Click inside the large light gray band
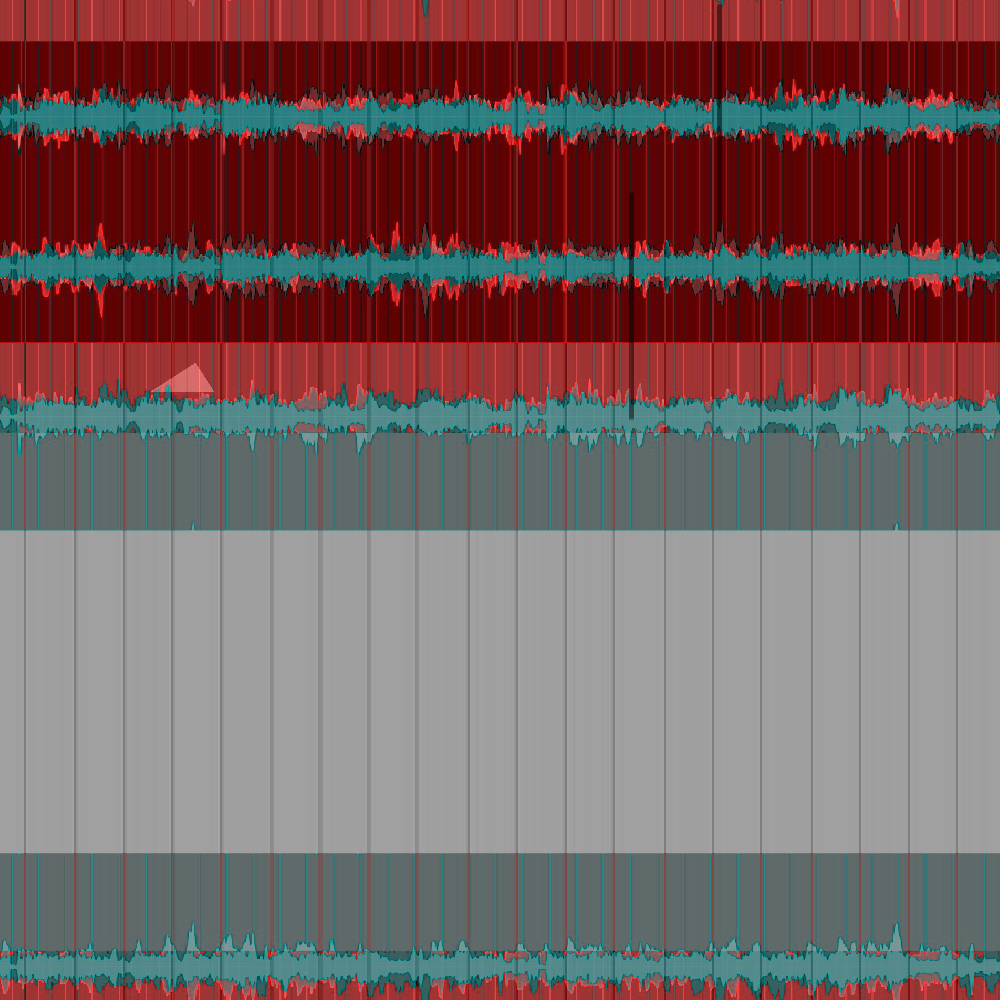This screenshot has width=1000, height=1000. coord(500,691)
